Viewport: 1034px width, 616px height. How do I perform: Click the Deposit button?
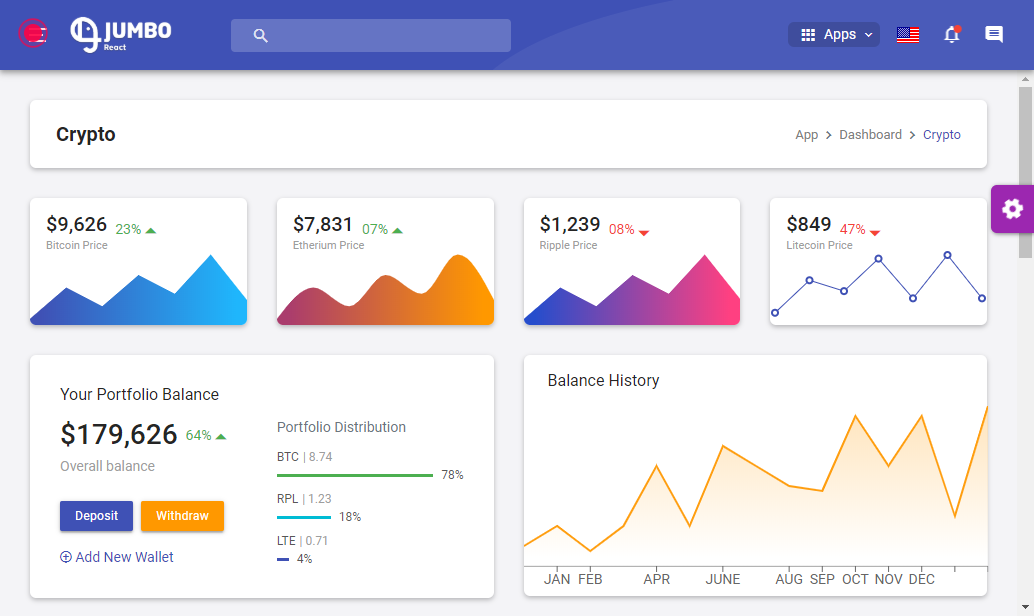[x=96, y=516]
